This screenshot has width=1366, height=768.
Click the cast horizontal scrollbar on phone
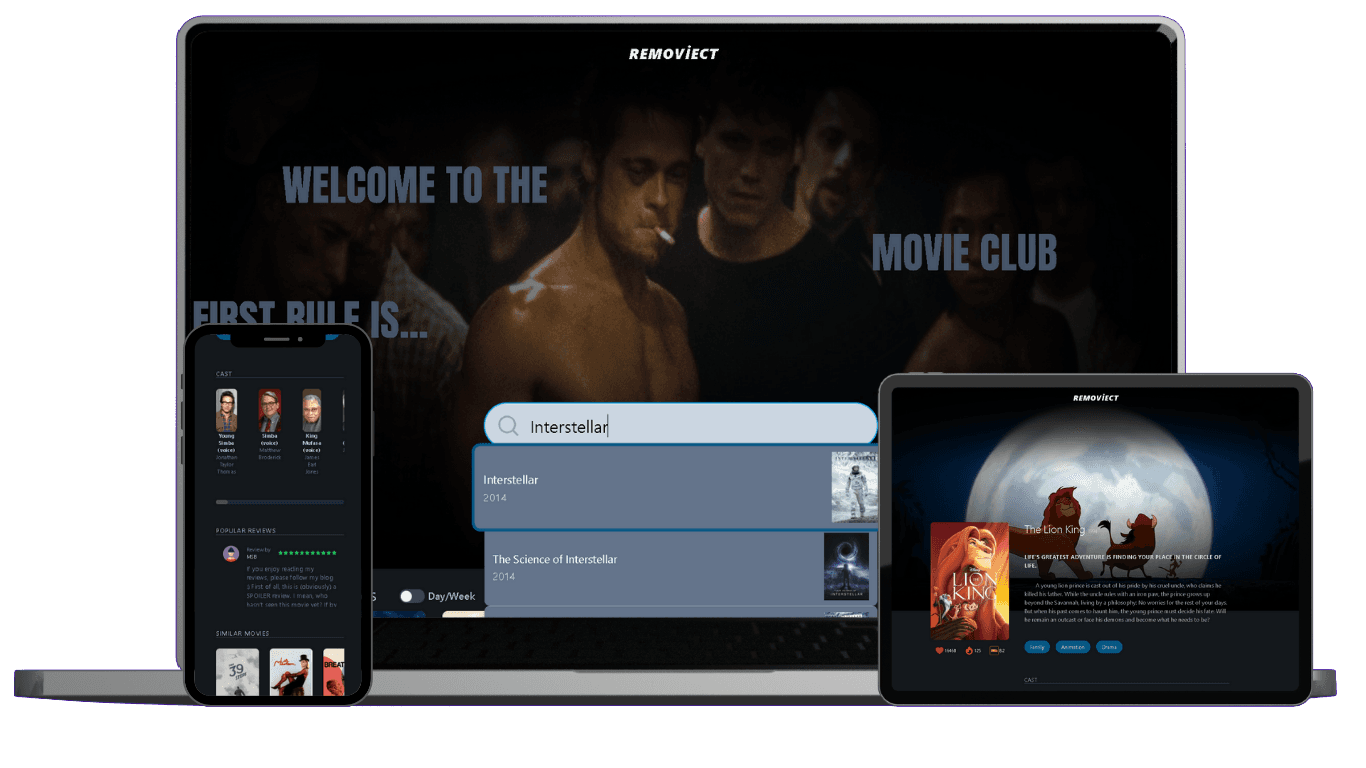280,502
